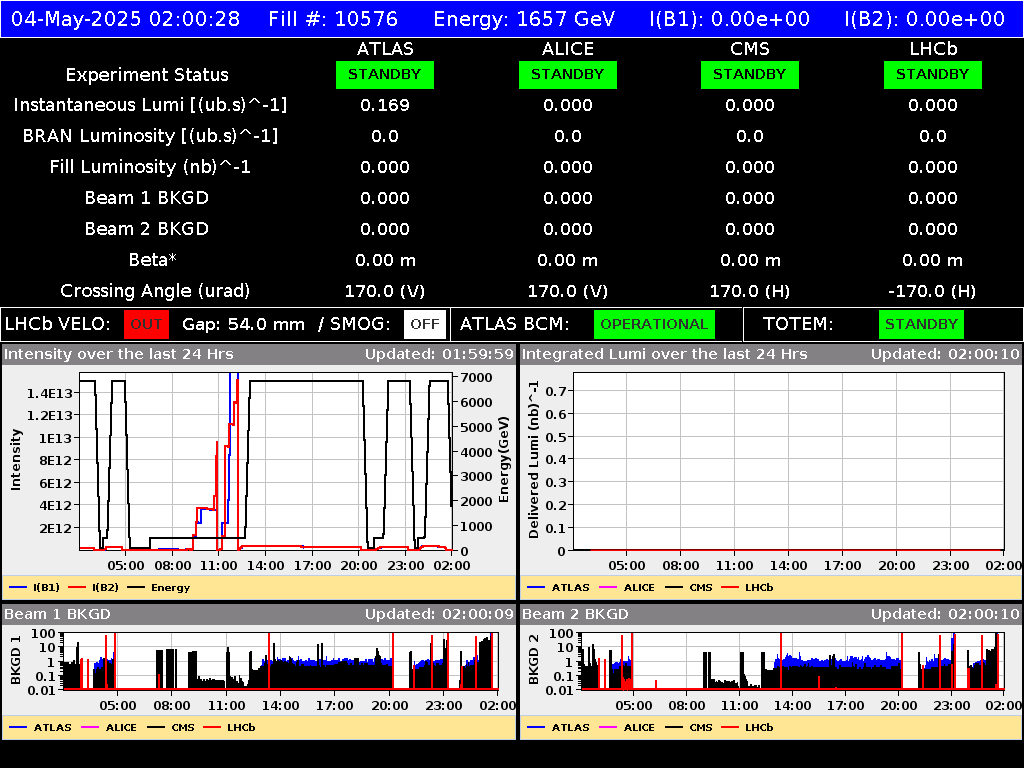Click CMS legend entry in Beam 2 BKGD chart
This screenshot has width=1024, height=768.
click(689, 728)
